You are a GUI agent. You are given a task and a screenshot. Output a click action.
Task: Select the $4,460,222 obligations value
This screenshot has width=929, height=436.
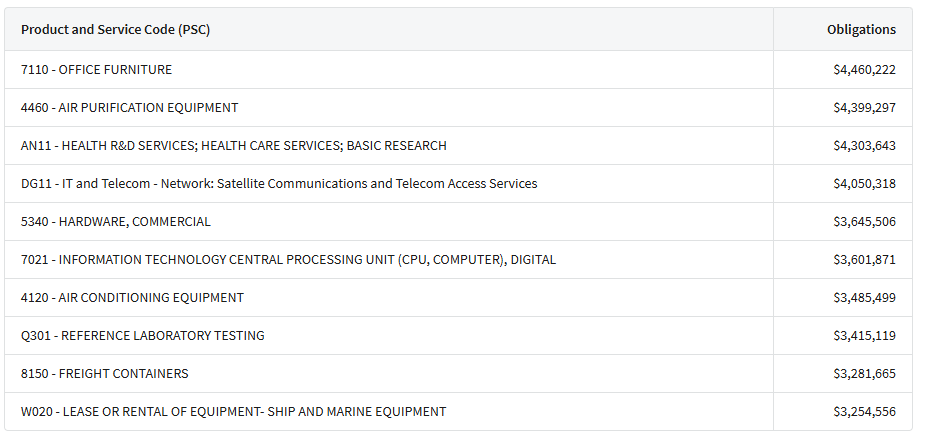[864, 70]
